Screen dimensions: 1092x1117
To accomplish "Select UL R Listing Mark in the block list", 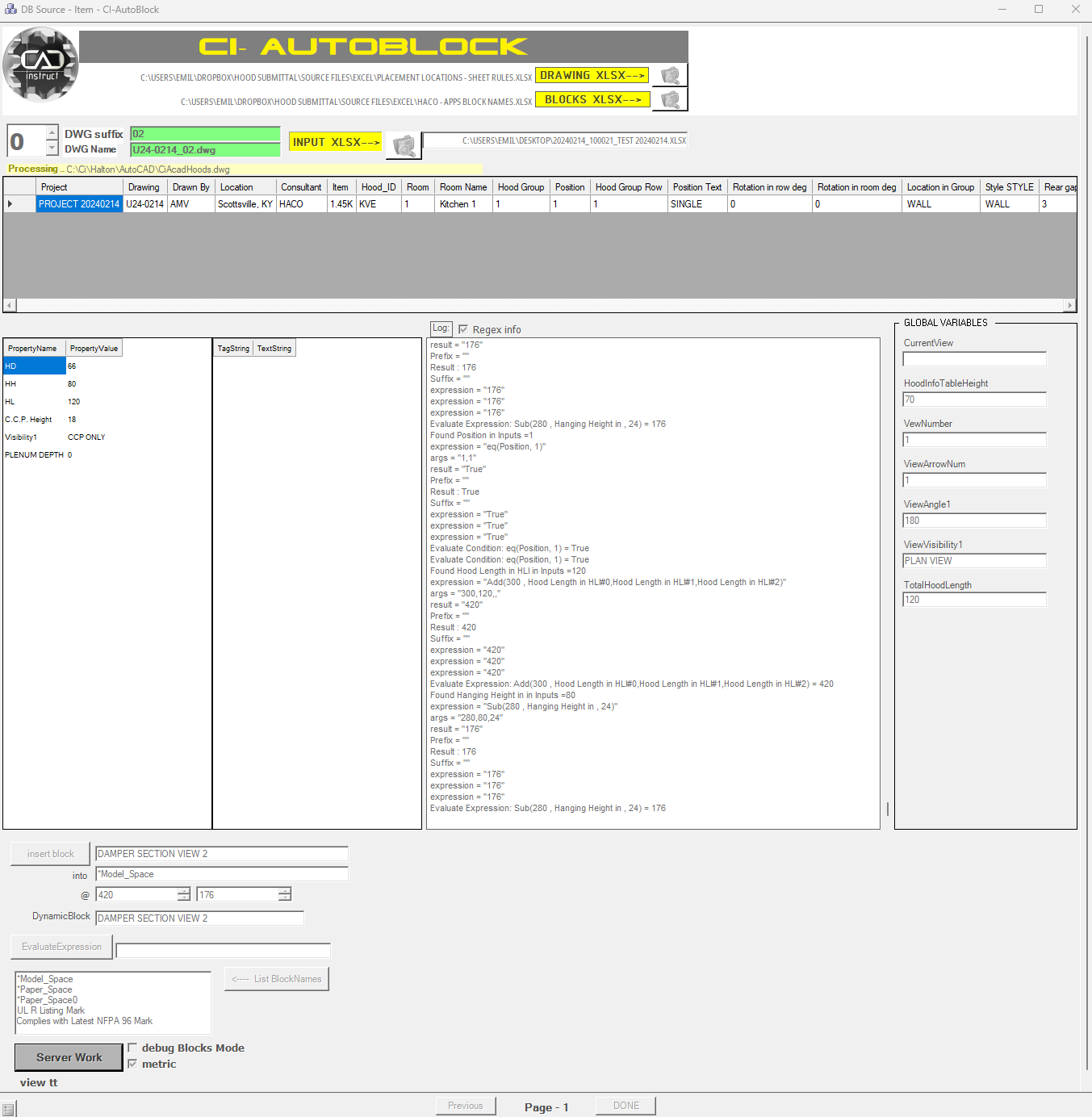I will click(51, 1010).
